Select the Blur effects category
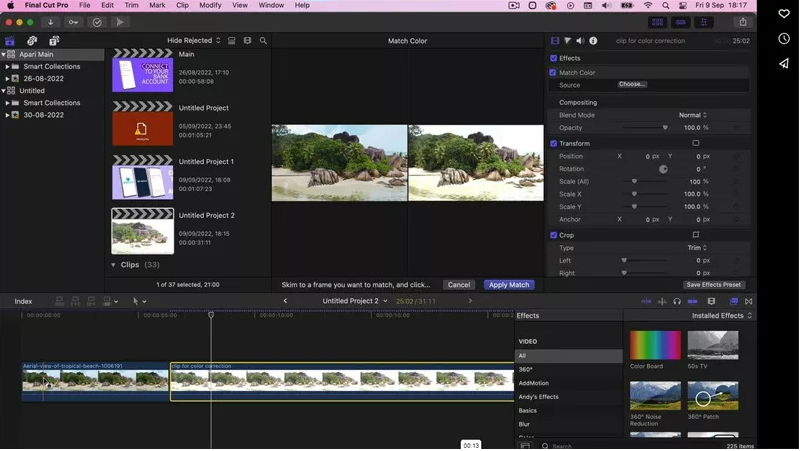 coord(524,424)
